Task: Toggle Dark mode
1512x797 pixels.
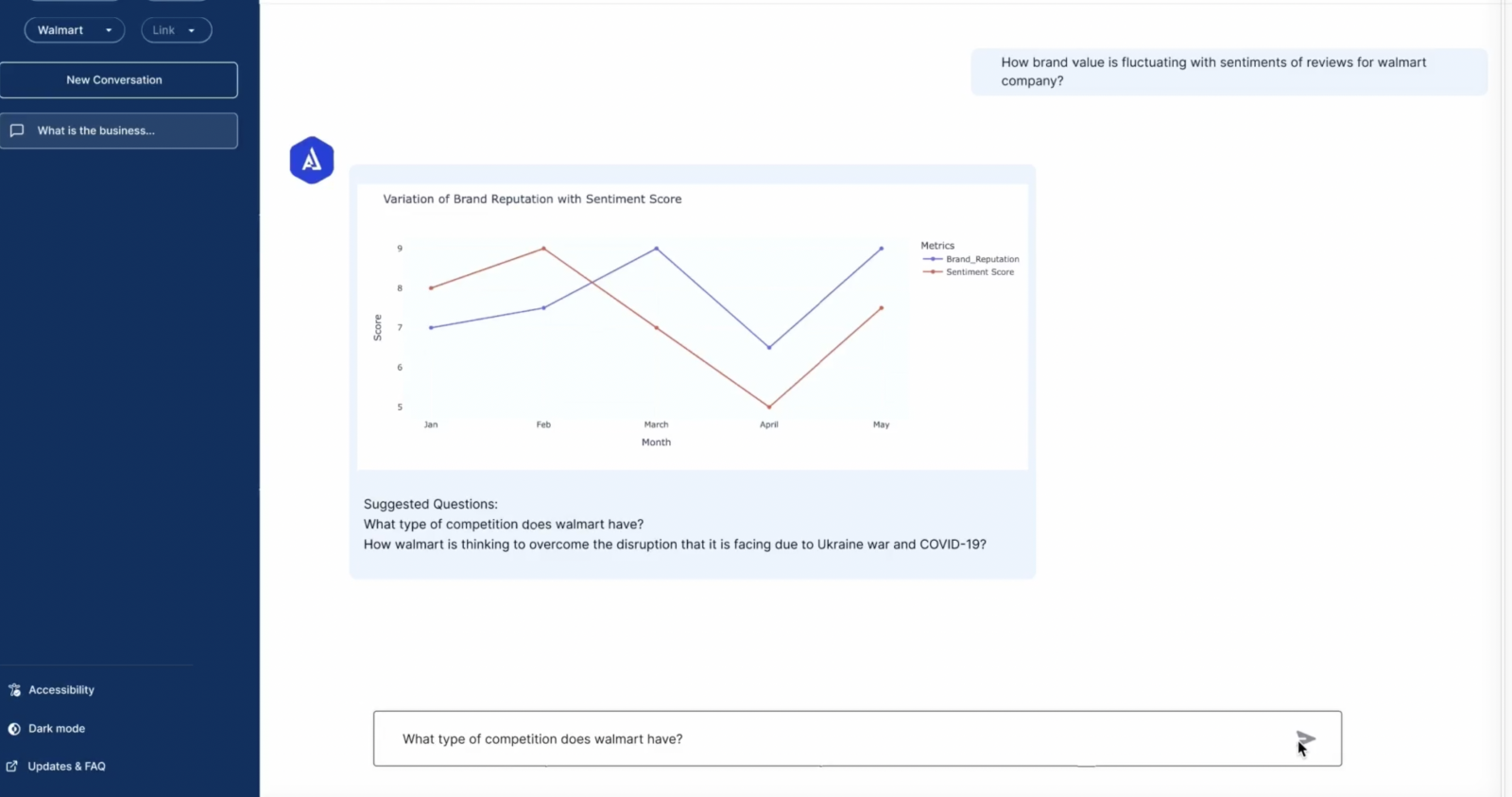Action: pyautogui.click(x=57, y=728)
